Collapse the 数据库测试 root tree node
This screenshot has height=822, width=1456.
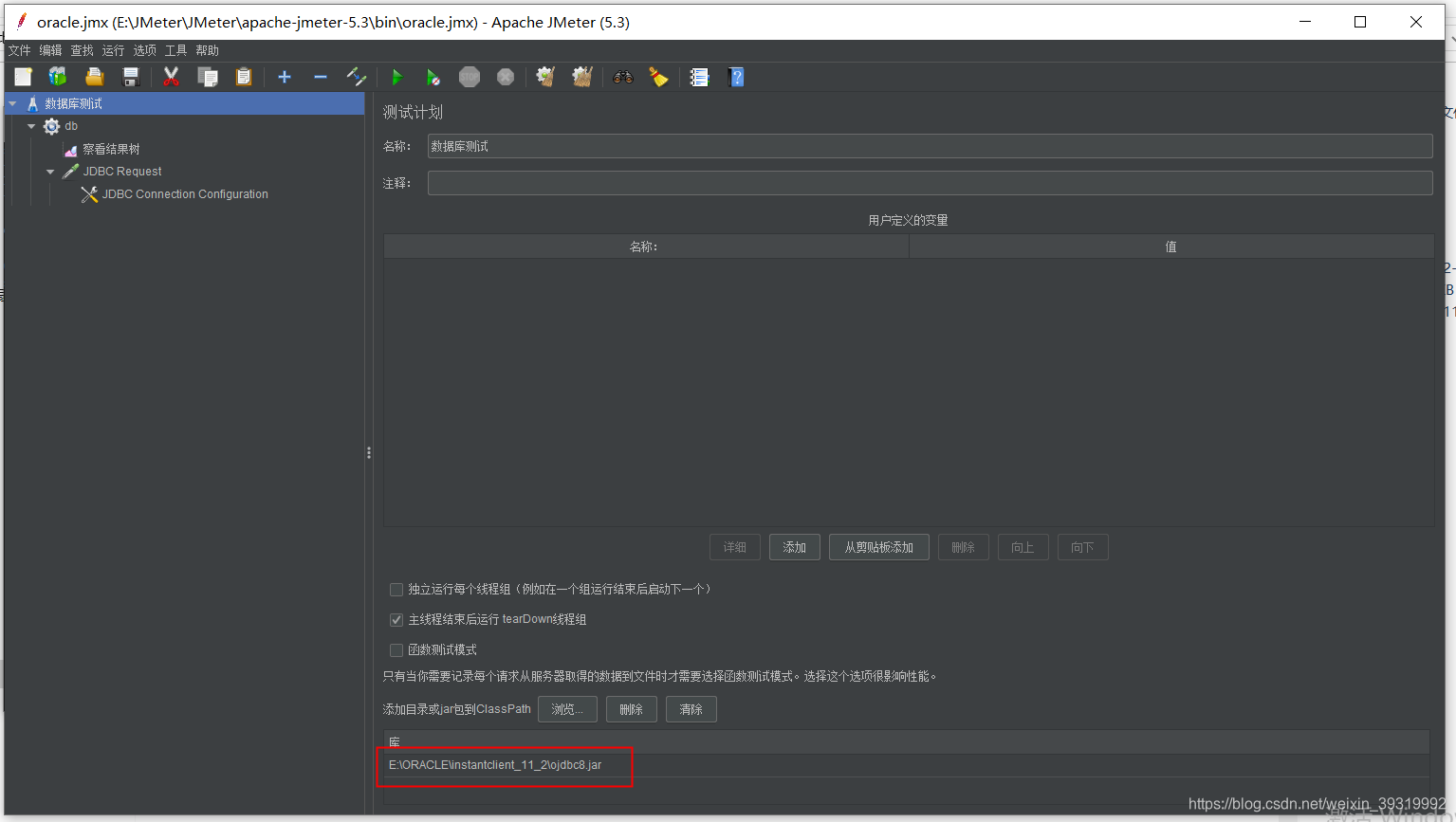pos(12,103)
